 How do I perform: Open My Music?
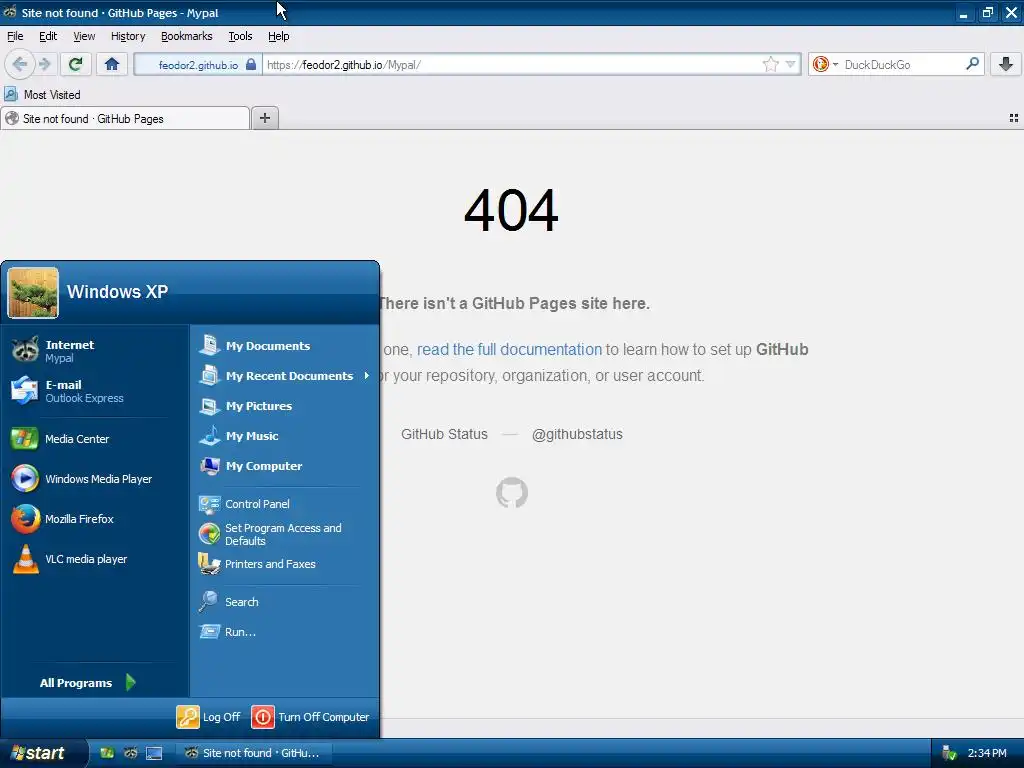coord(285,436)
